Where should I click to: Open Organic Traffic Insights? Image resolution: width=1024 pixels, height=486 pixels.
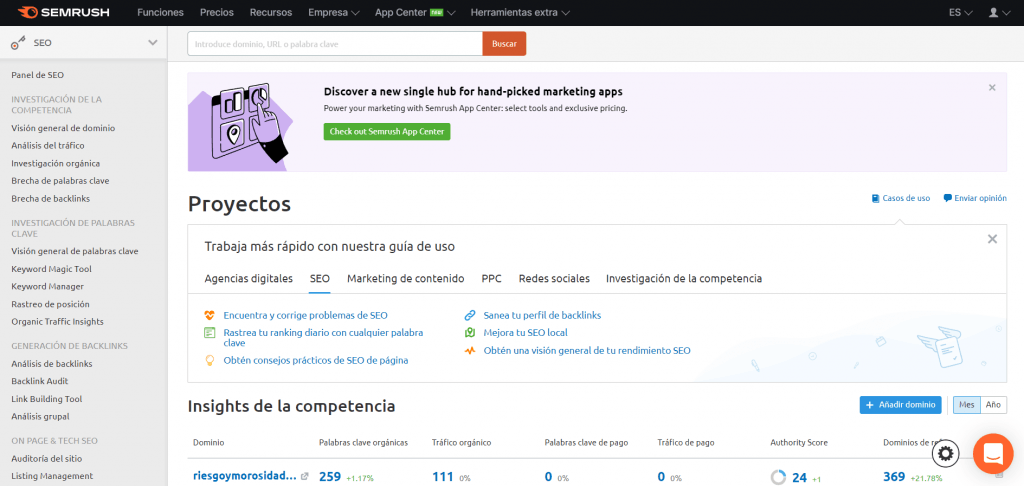57,321
